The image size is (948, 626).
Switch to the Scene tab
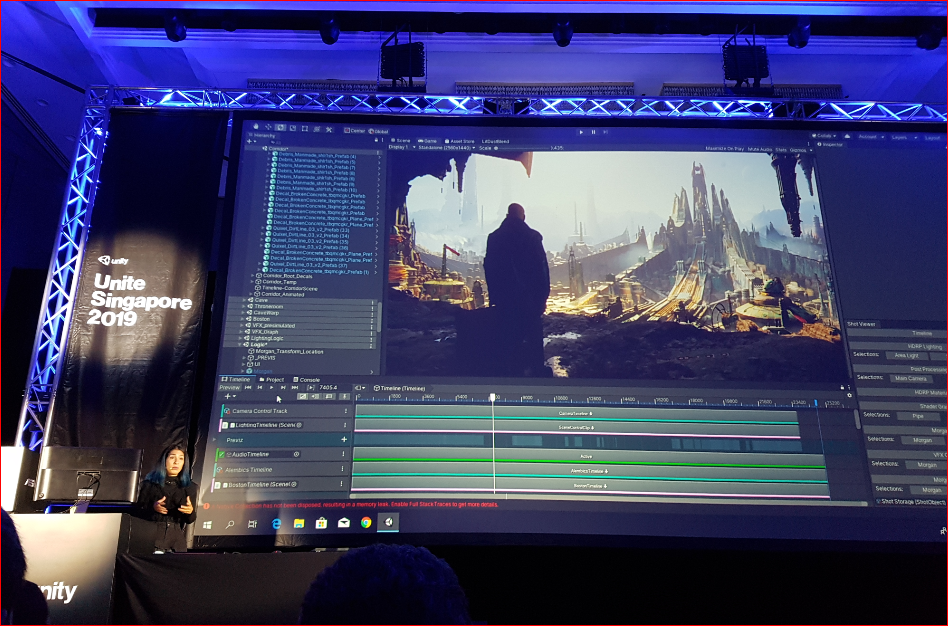[x=401, y=141]
